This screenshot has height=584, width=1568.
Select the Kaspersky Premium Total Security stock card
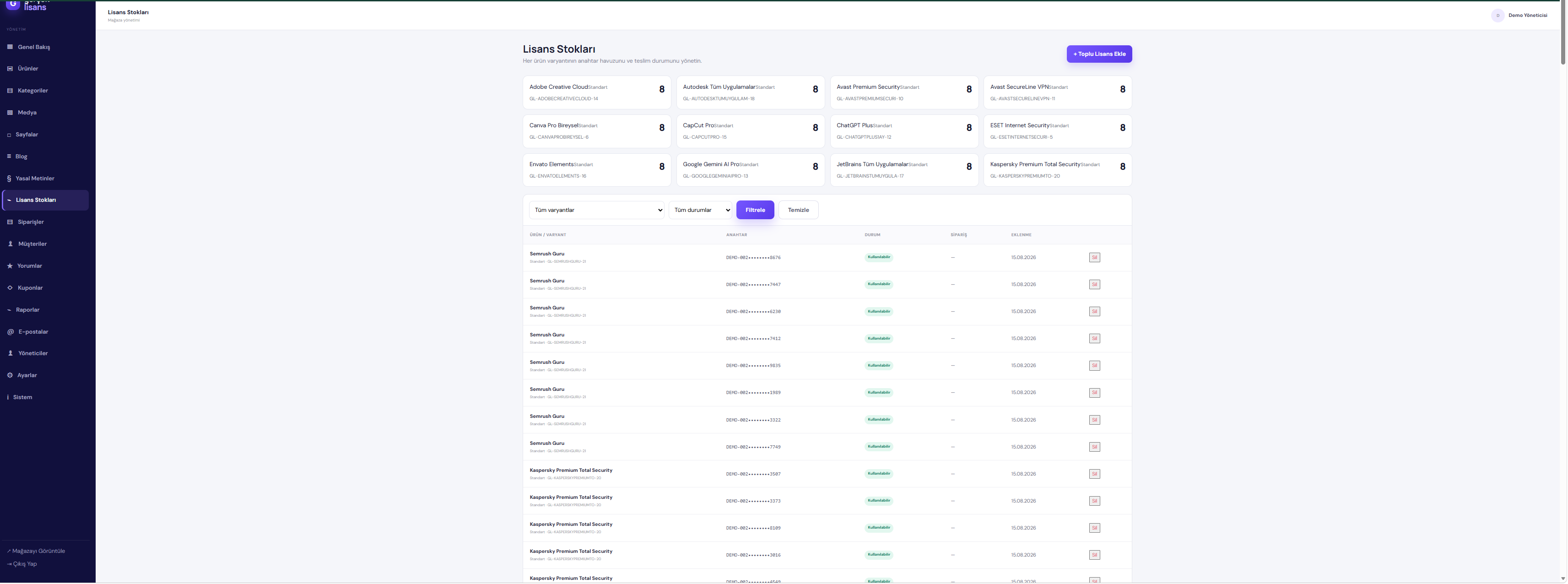click(1058, 170)
